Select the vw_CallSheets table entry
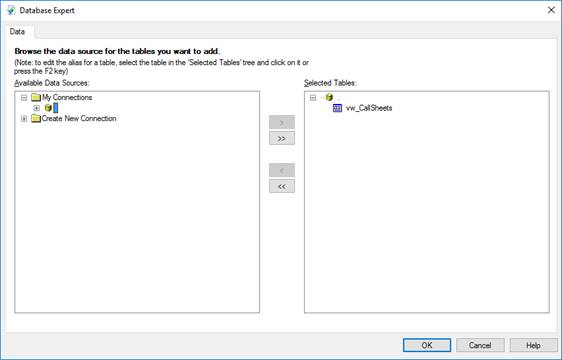Image resolution: width=562 pixels, height=360 pixels. pyautogui.click(x=369, y=108)
